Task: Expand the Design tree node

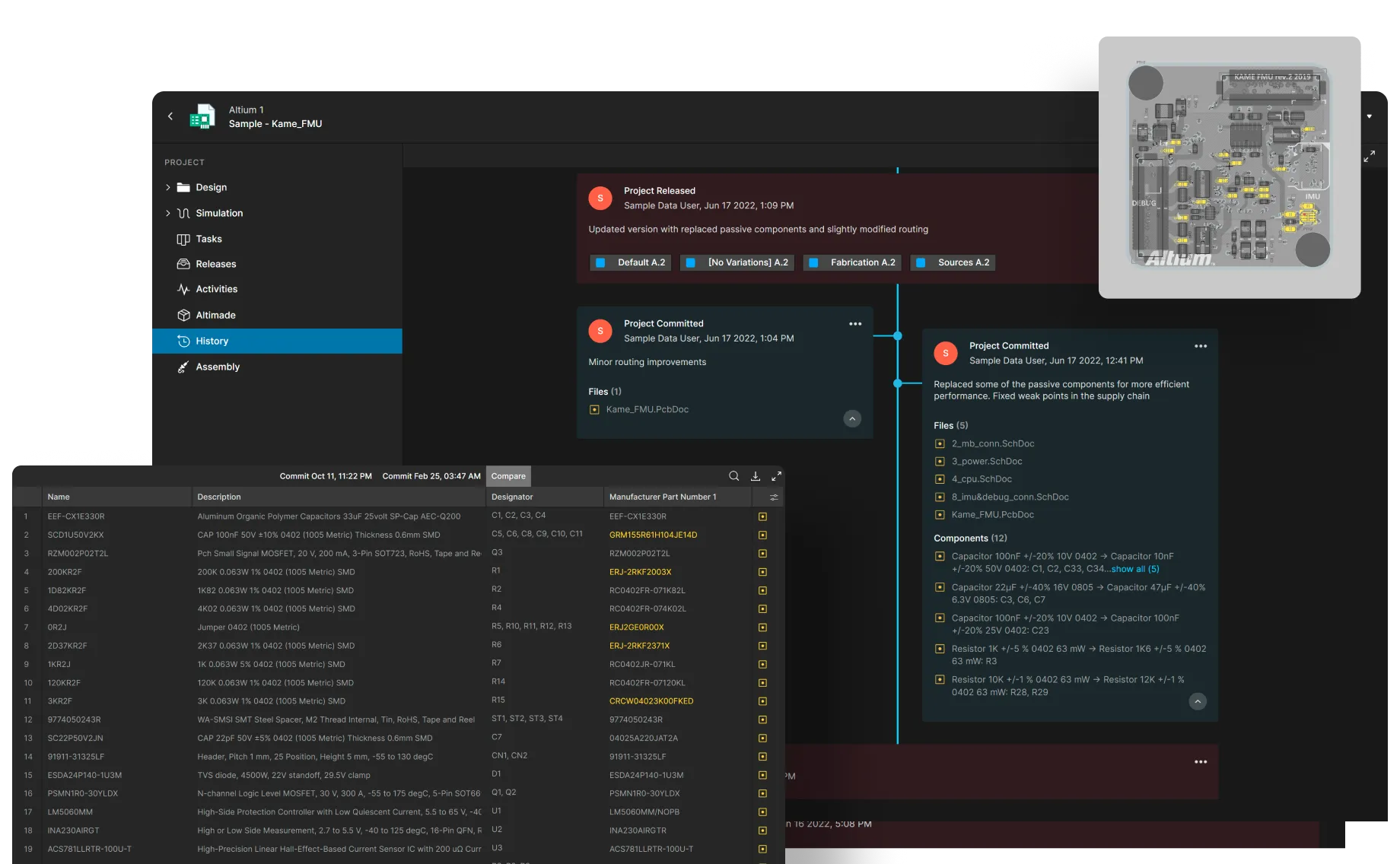Action: tap(168, 188)
